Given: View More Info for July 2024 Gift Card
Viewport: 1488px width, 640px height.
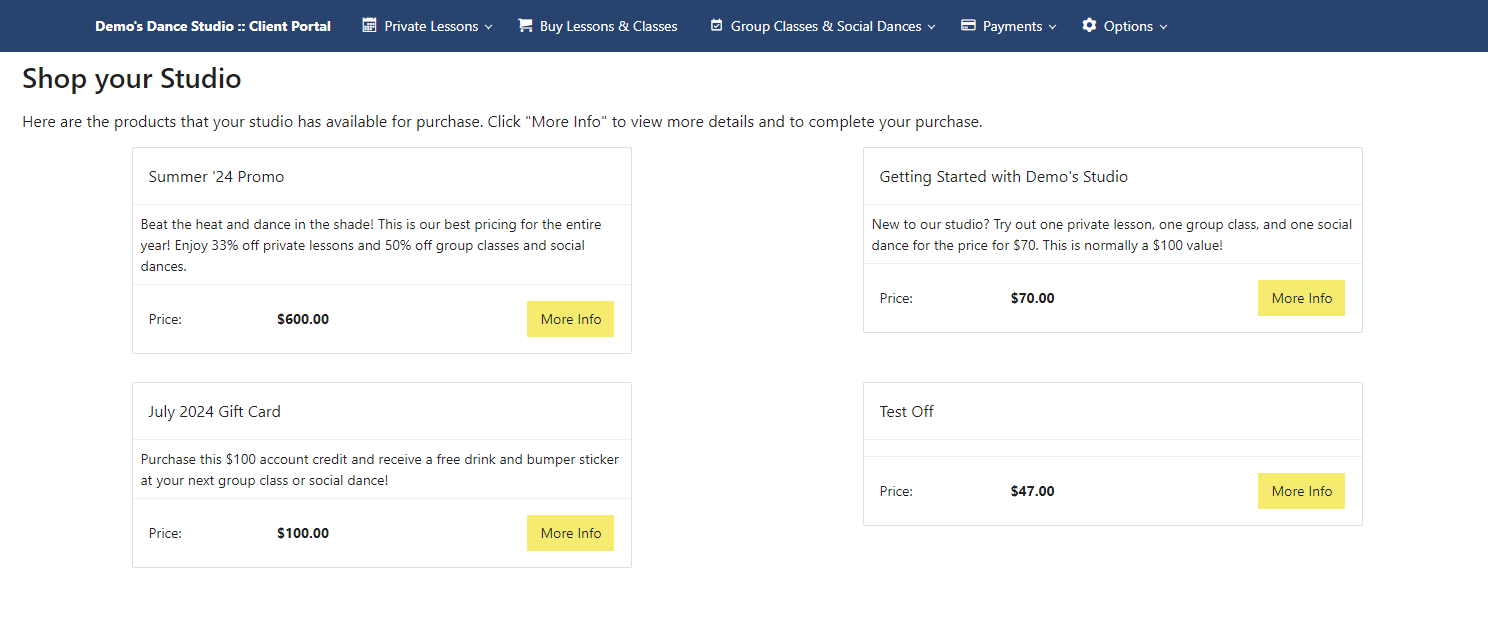Looking at the screenshot, I should 571,533.
